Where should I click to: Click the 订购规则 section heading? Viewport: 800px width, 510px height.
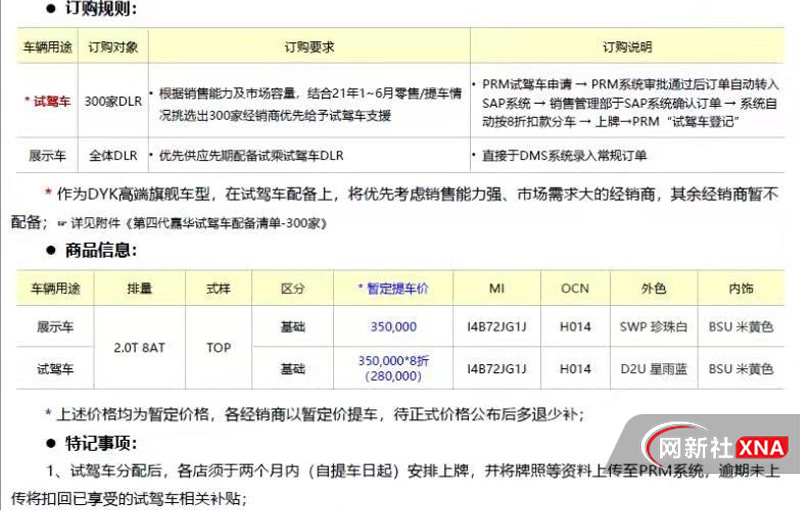pyautogui.click(x=100, y=8)
